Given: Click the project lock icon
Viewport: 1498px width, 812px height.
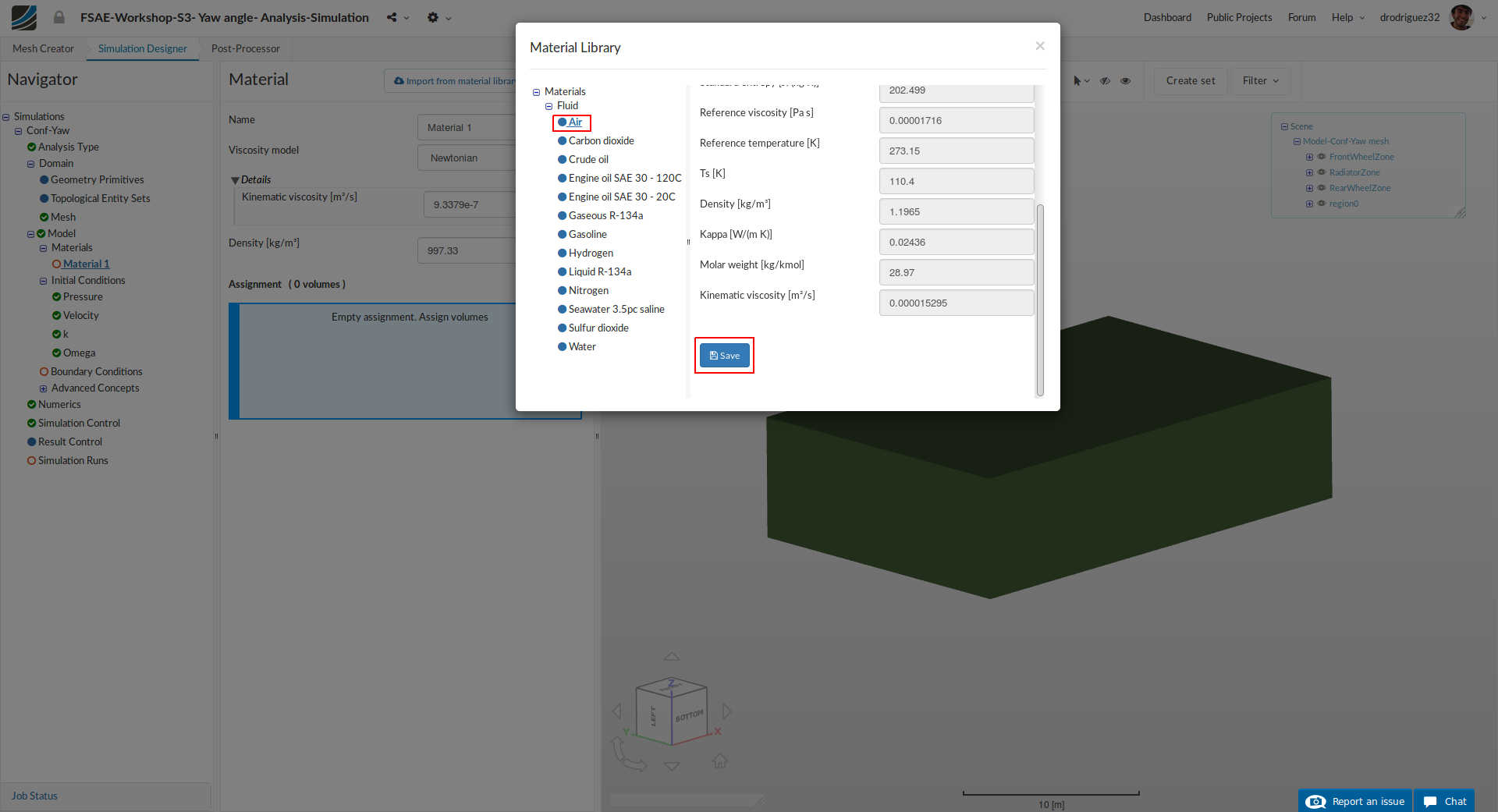Looking at the screenshot, I should [59, 17].
